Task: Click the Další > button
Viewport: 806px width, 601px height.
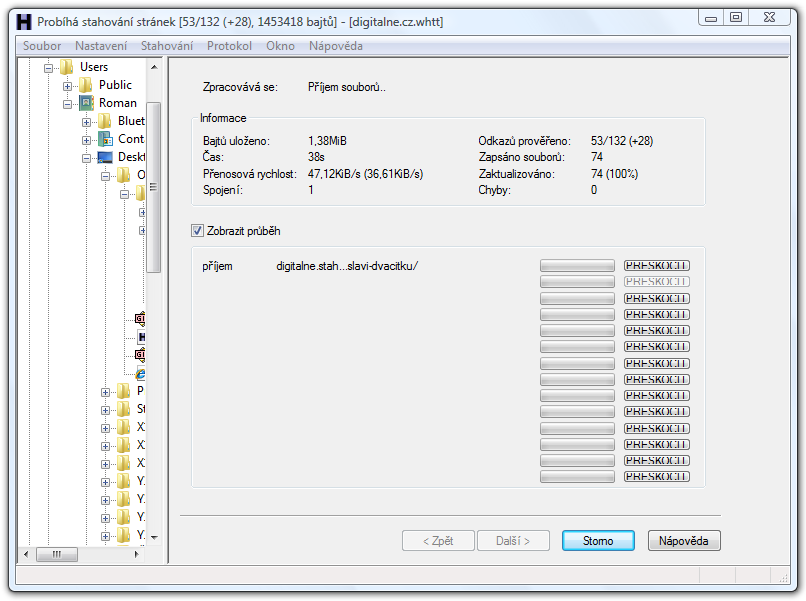Action: (x=513, y=541)
